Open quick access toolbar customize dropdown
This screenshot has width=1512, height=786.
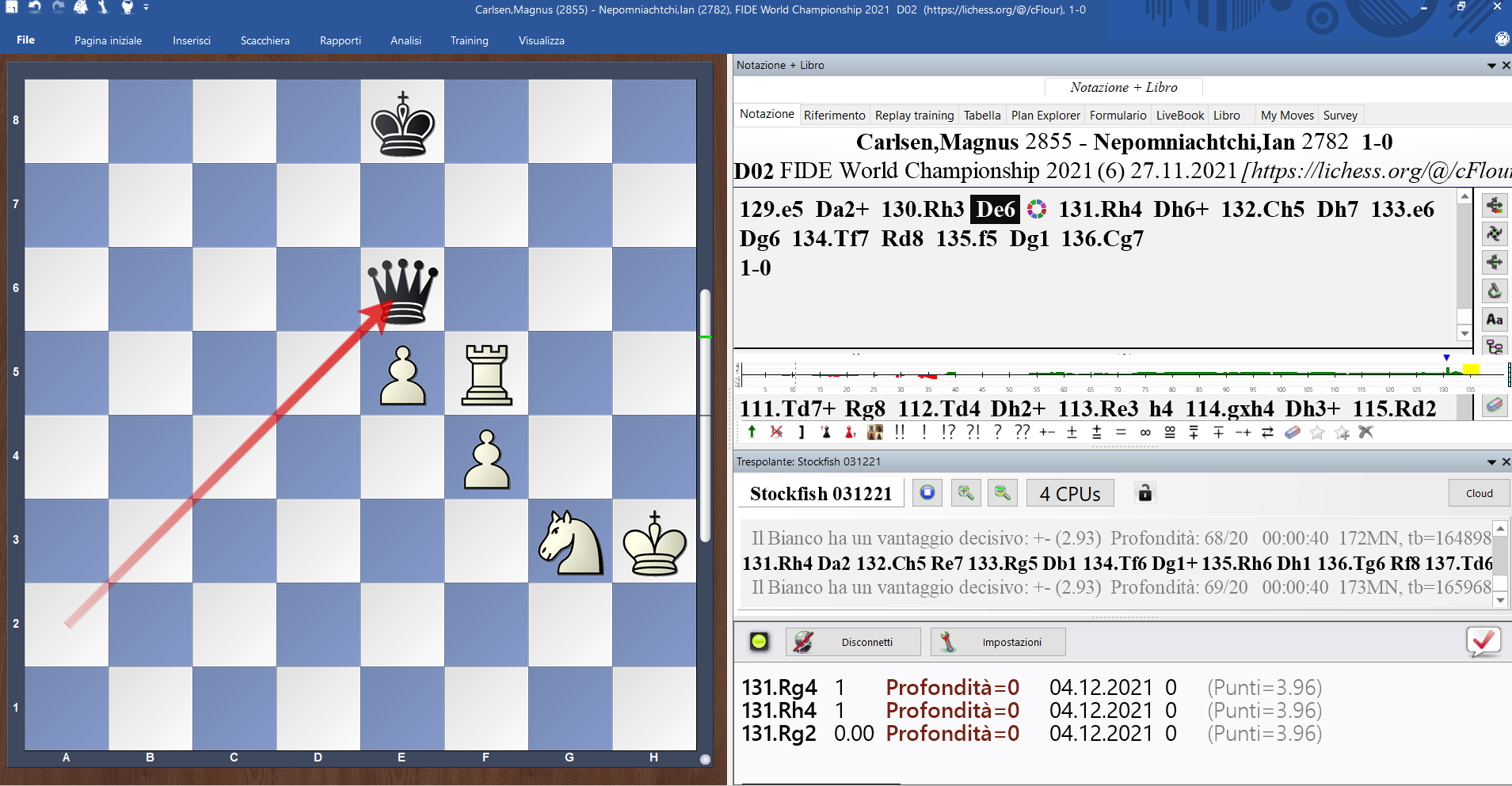[x=146, y=7]
